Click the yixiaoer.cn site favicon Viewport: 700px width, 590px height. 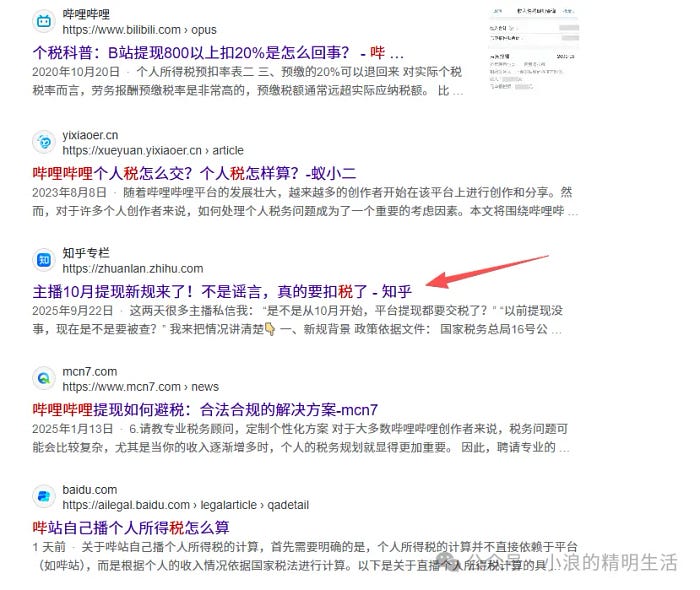point(44,142)
